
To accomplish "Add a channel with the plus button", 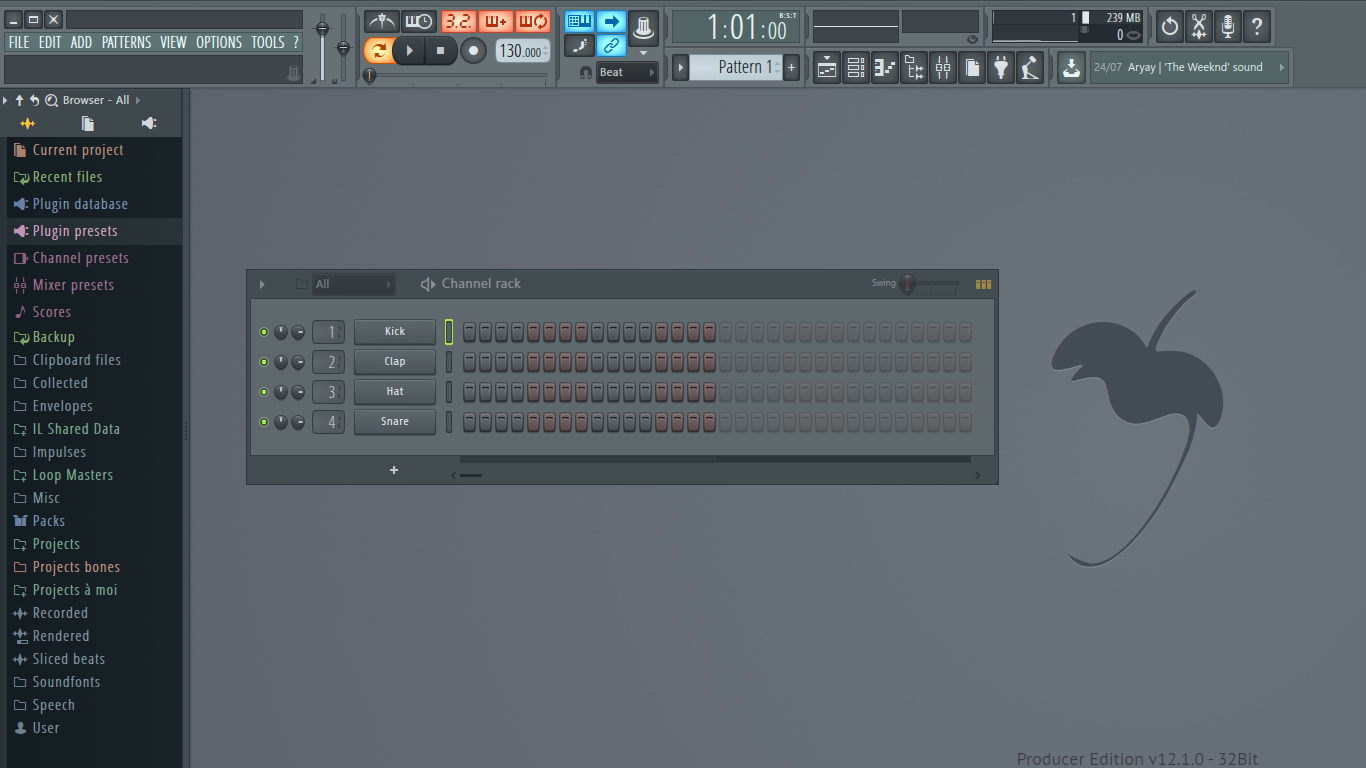I will tap(394, 470).
